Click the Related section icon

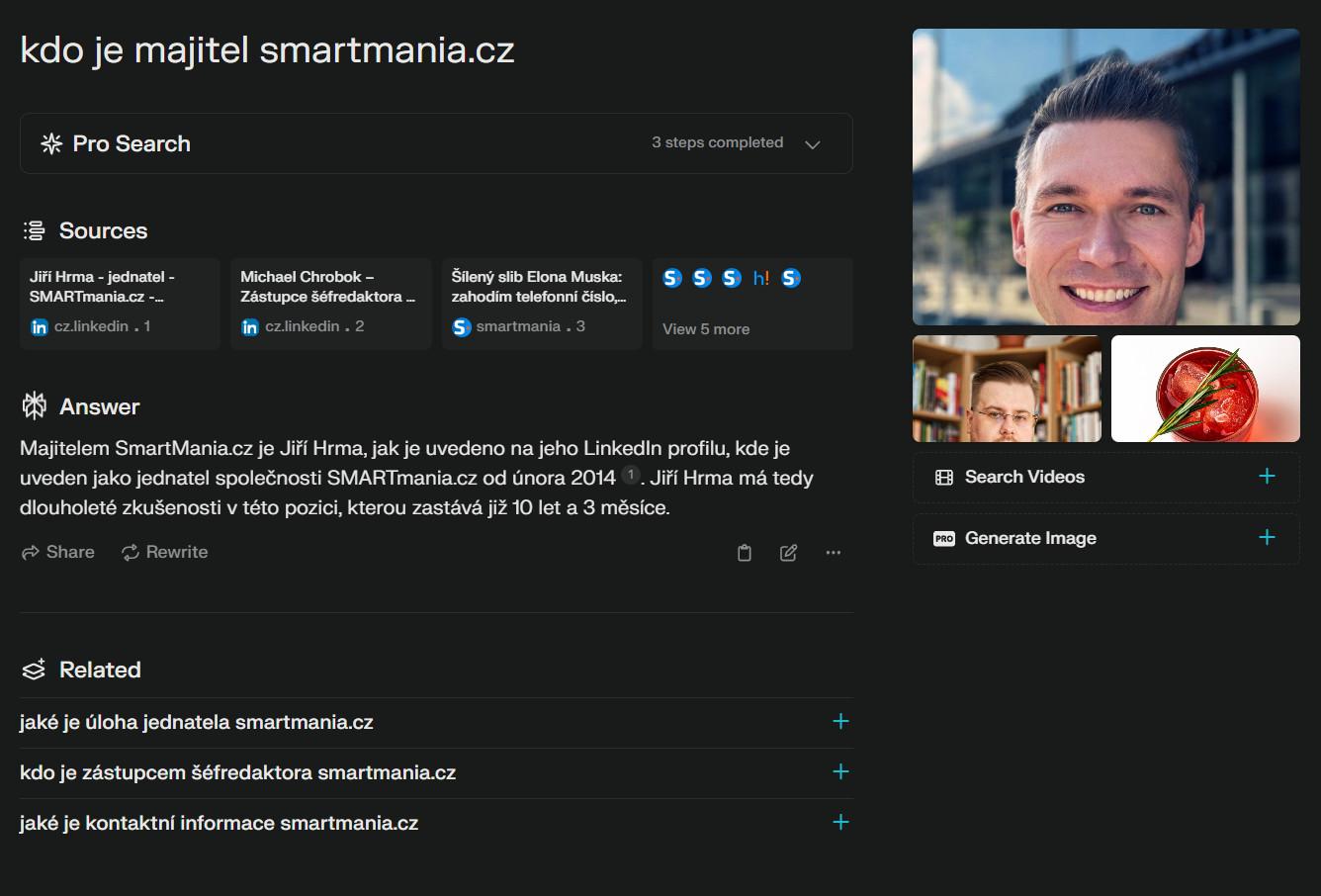(x=35, y=670)
